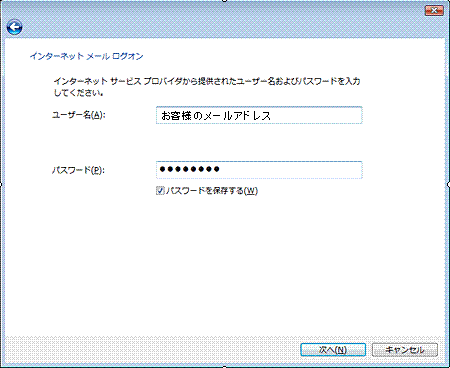The image size is (450, 368).
Task: Click empty space after dots in password field
Action: [x=290, y=170]
